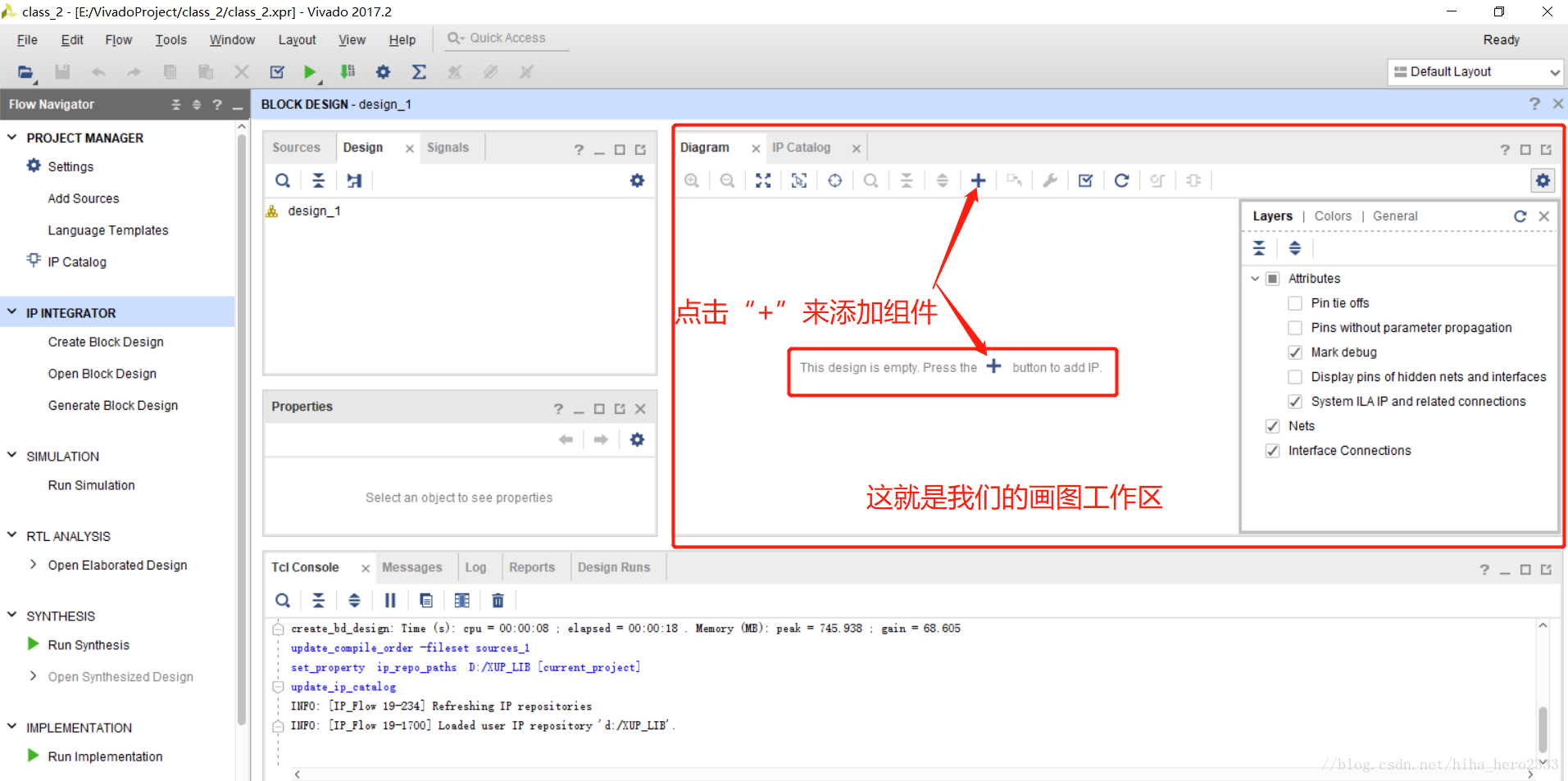Click the checkbox validate icon in main toolbar
The image size is (1568, 781).
tap(277, 72)
